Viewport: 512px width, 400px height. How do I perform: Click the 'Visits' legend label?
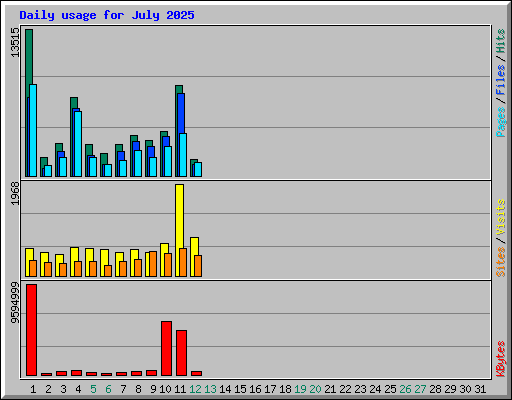(501, 217)
